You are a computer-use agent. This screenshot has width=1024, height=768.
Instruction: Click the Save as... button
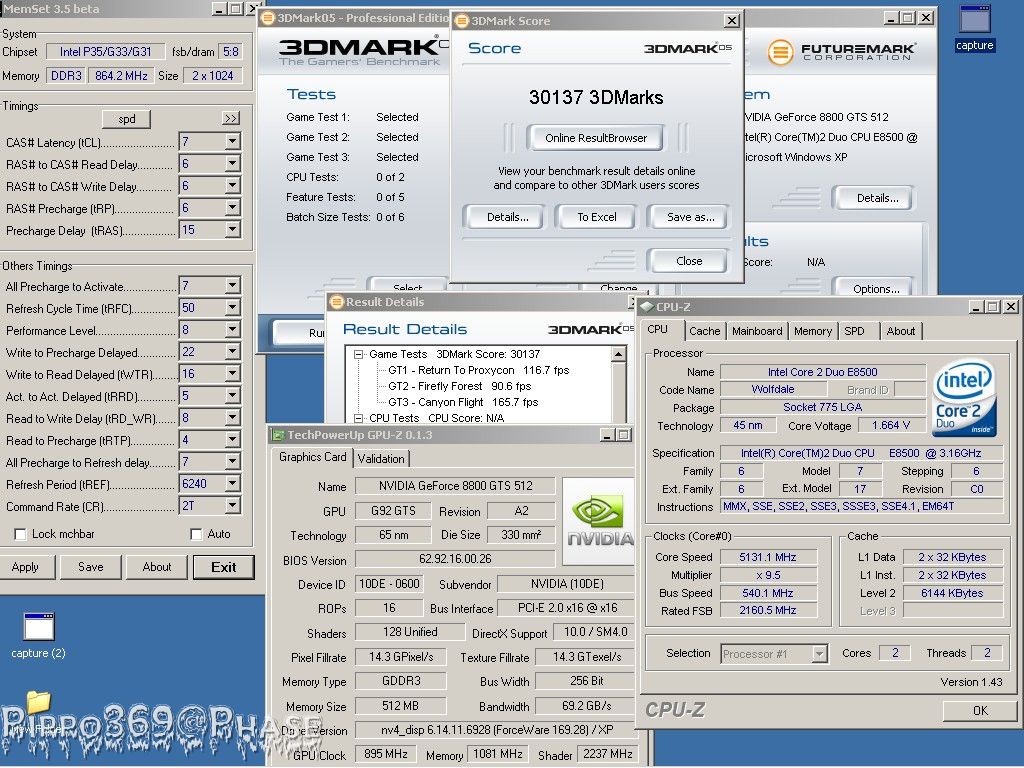690,217
